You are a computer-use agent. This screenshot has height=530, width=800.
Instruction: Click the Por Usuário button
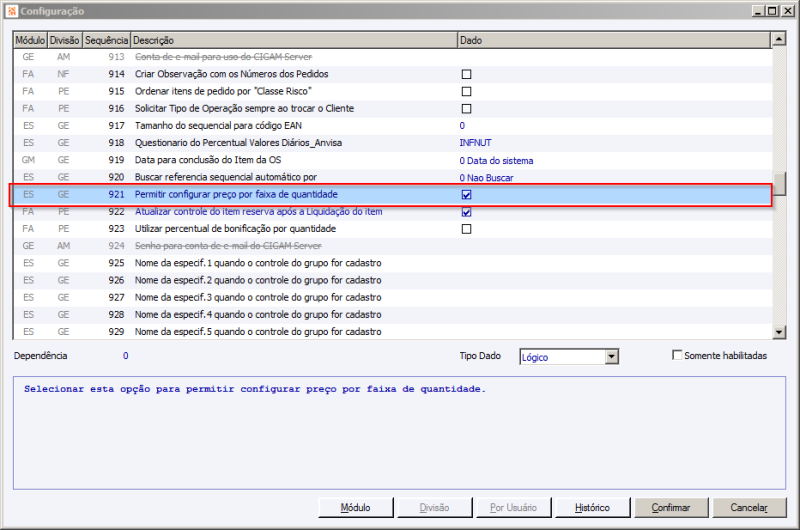[x=513, y=508]
